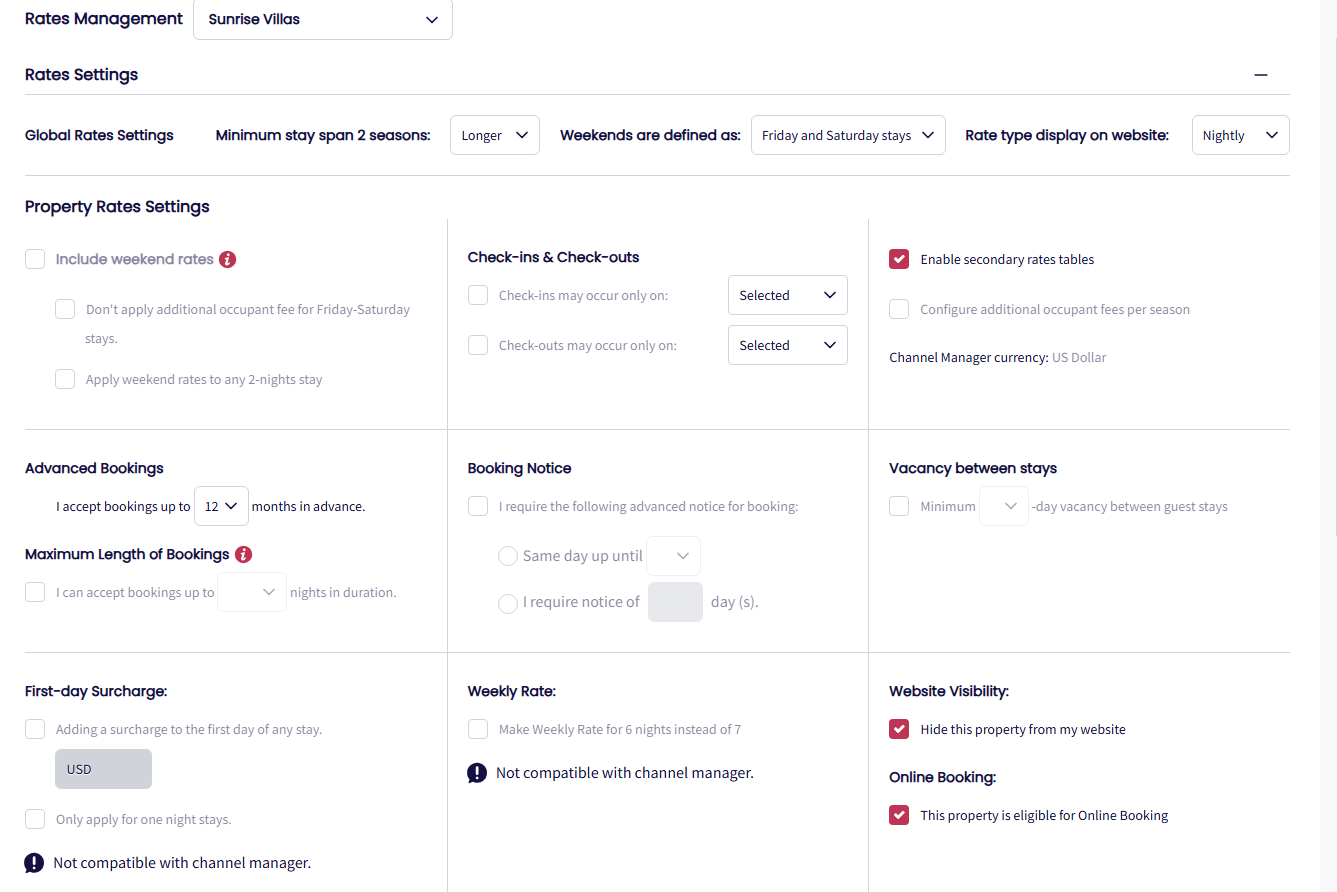1337x892 pixels.
Task: Open the Minimum stay span 2 seasons dropdown
Action: pyautogui.click(x=494, y=136)
